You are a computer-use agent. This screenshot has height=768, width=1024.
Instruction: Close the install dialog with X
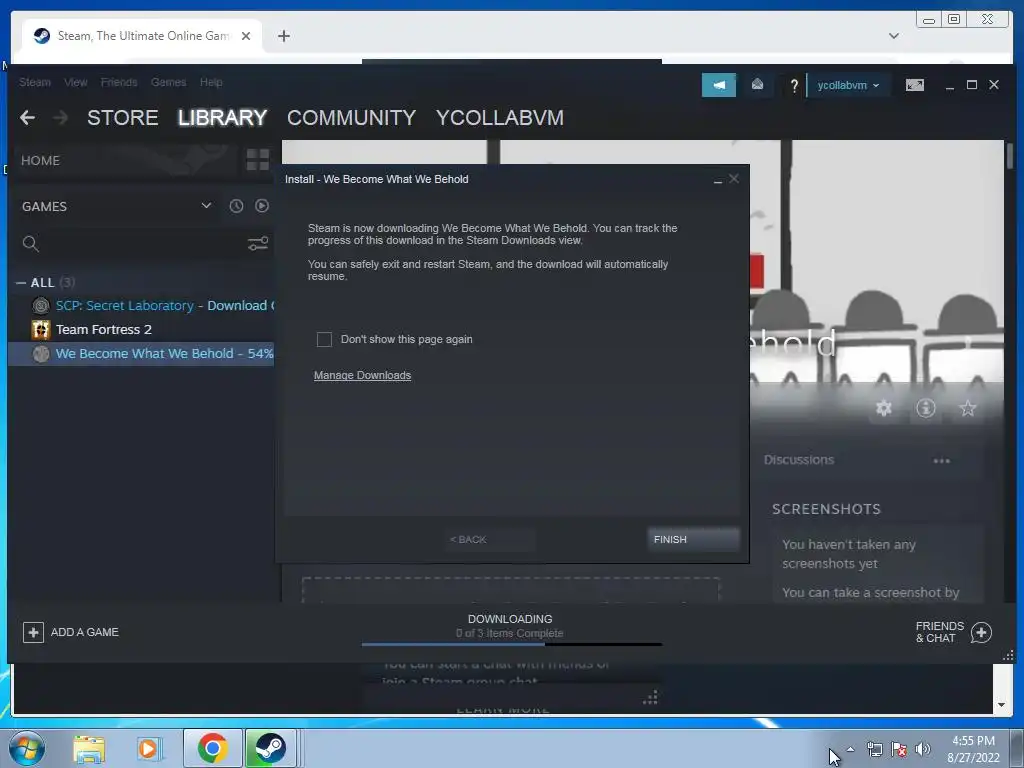pyautogui.click(x=734, y=179)
